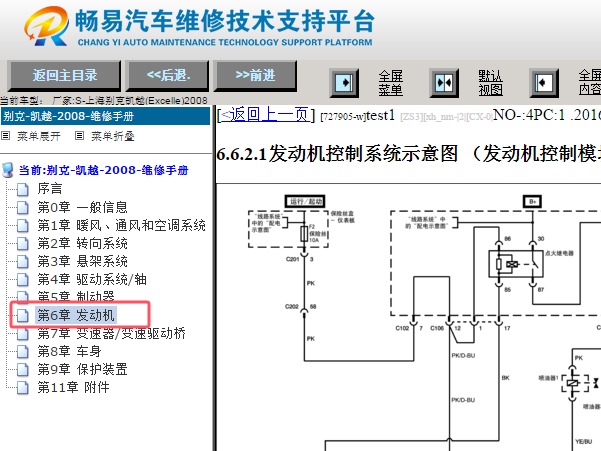601x451 pixels.
Task: Click the C202 connector label
Action: pos(292,307)
